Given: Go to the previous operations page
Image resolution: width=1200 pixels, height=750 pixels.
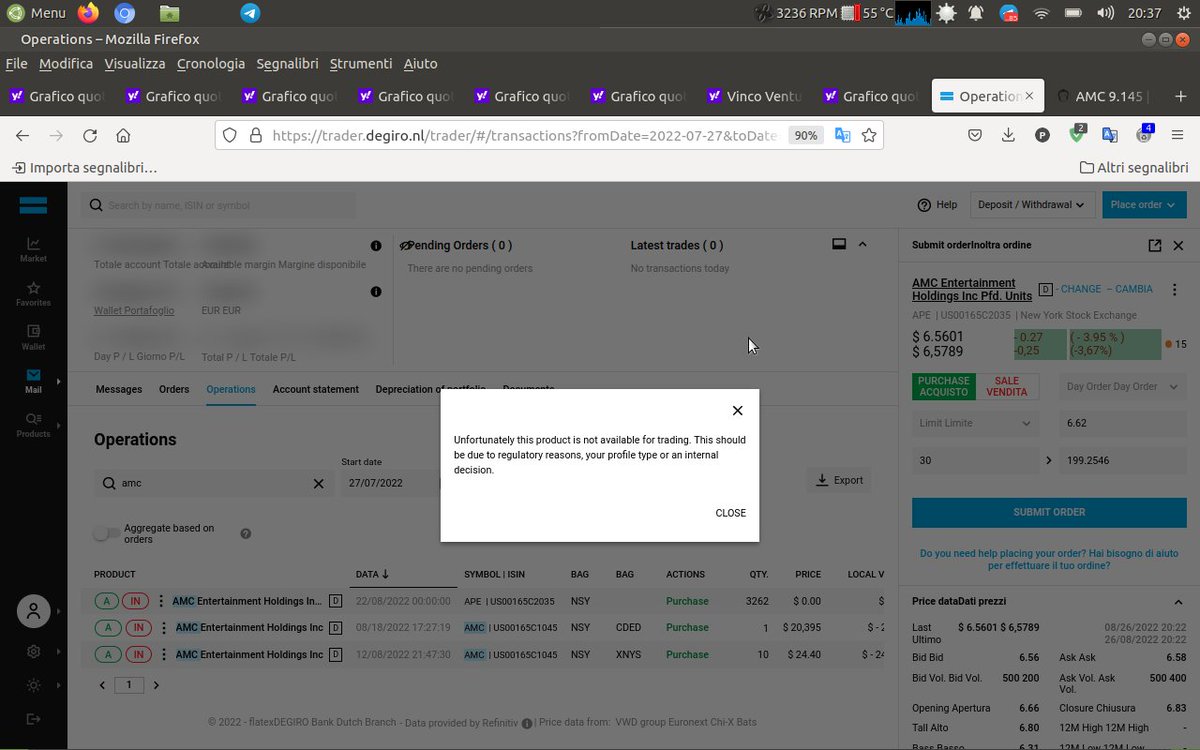Looking at the screenshot, I should [x=102, y=686].
